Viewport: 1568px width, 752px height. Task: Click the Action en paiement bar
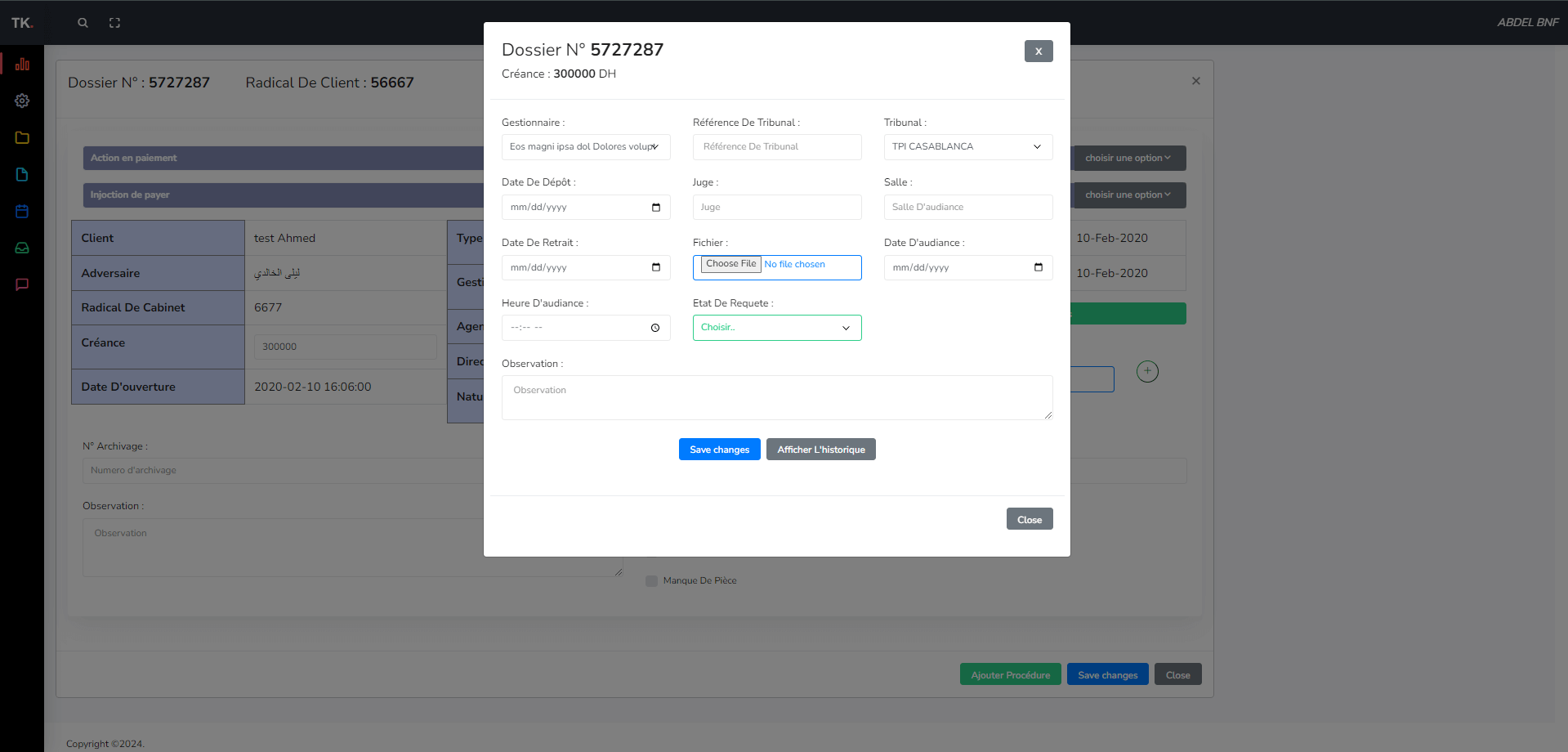pos(283,158)
